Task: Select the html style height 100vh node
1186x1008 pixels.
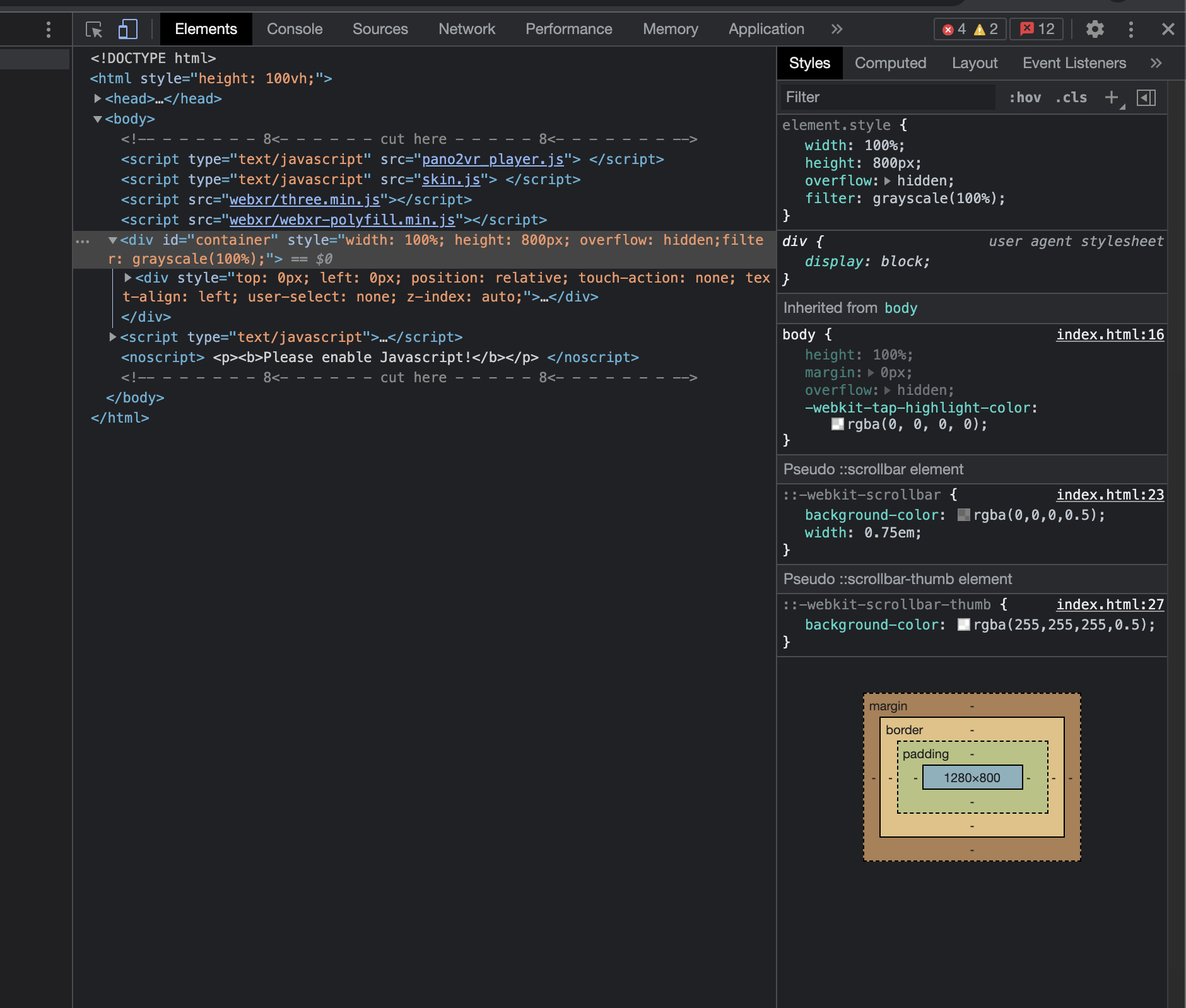Action: click(x=211, y=79)
